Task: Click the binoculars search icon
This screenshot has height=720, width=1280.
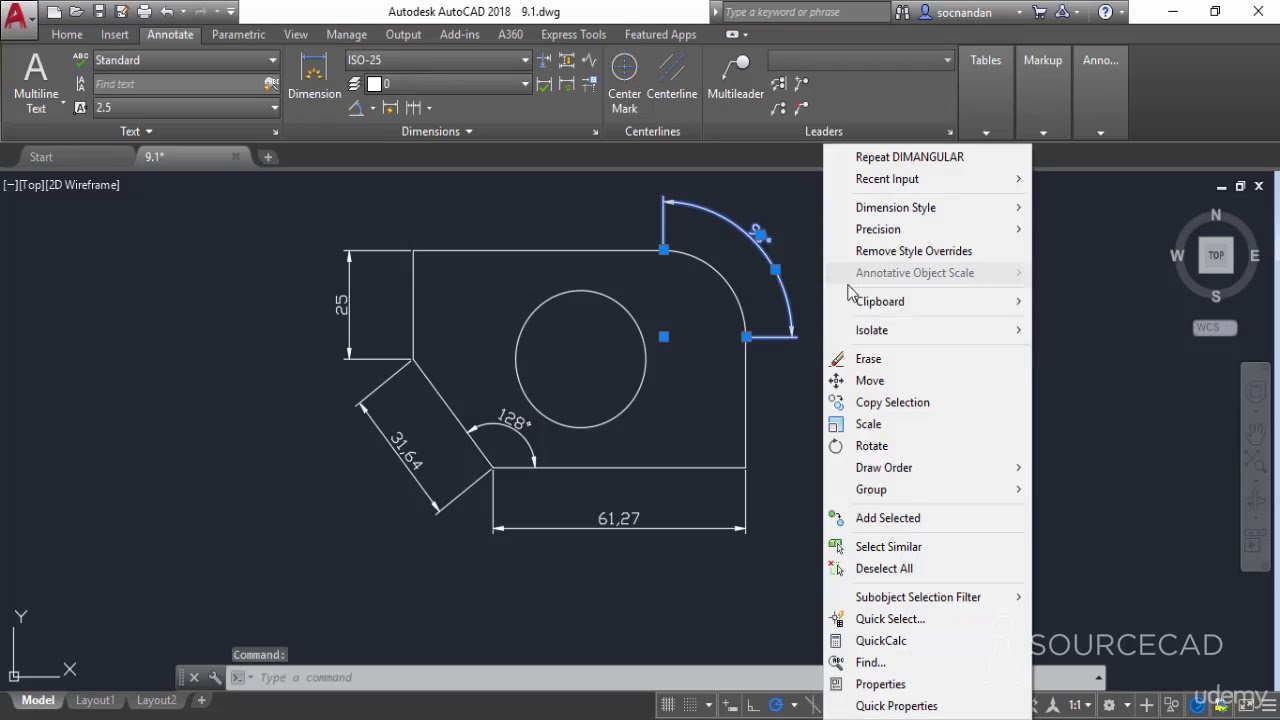Action: click(903, 12)
